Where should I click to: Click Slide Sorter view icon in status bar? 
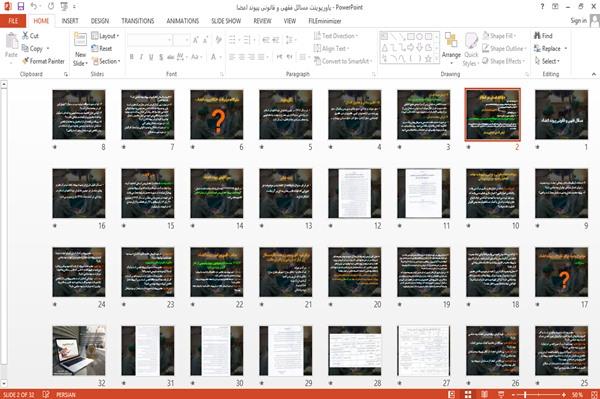[x=468, y=394]
